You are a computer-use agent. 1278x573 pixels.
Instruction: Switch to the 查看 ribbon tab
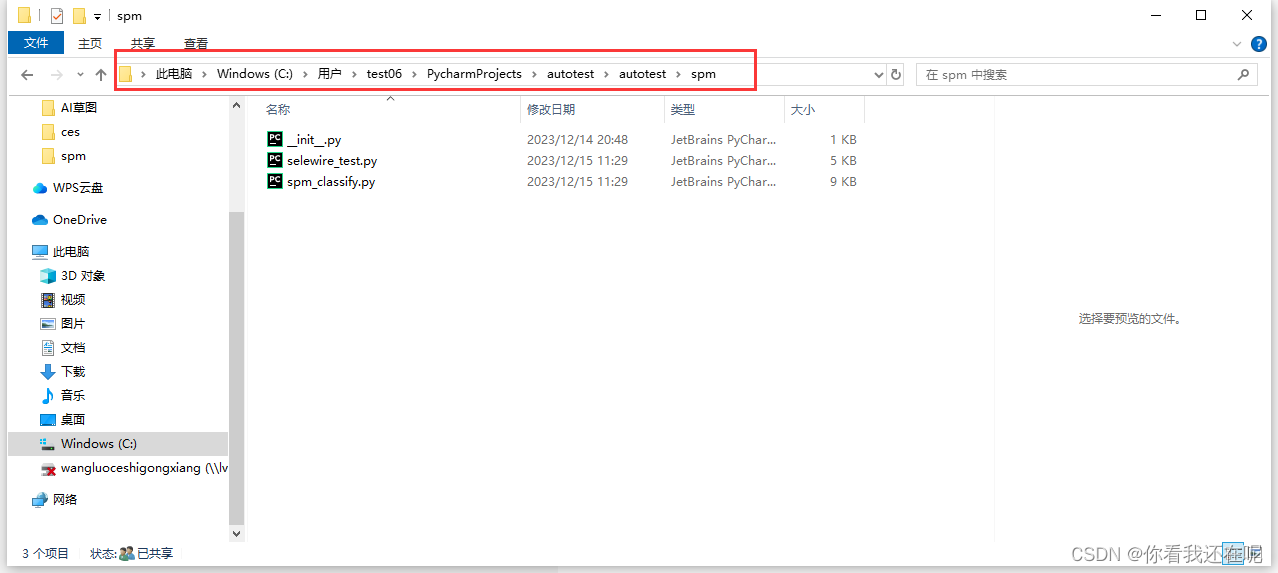point(196,43)
